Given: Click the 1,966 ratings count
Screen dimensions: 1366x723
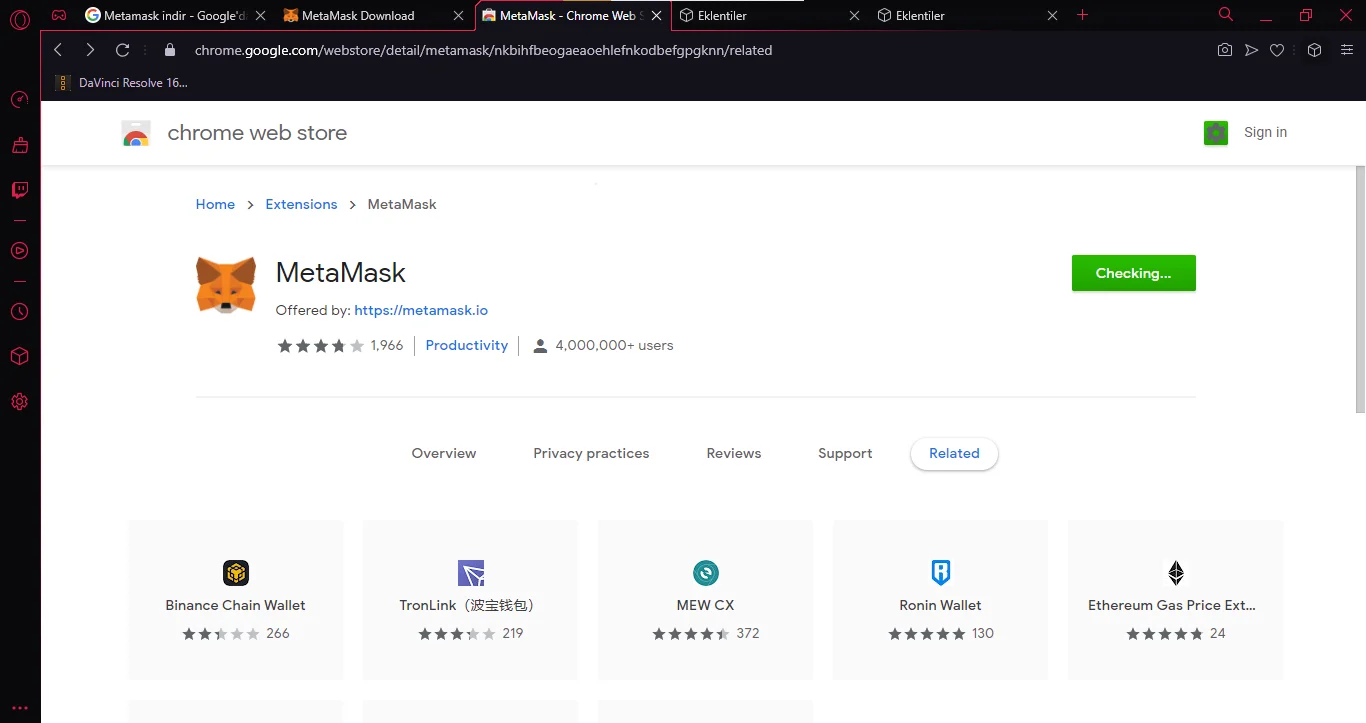Looking at the screenshot, I should 387,345.
